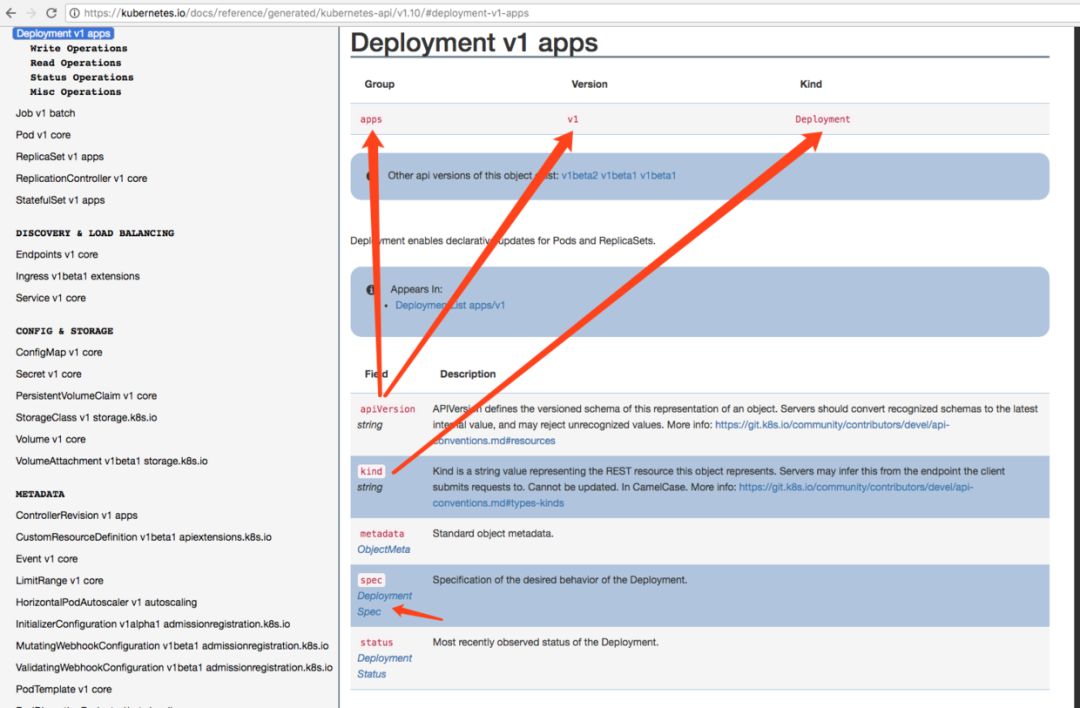Open ControllerRevision v1 apps entry
The height and width of the screenshot is (708, 1080).
[76, 515]
